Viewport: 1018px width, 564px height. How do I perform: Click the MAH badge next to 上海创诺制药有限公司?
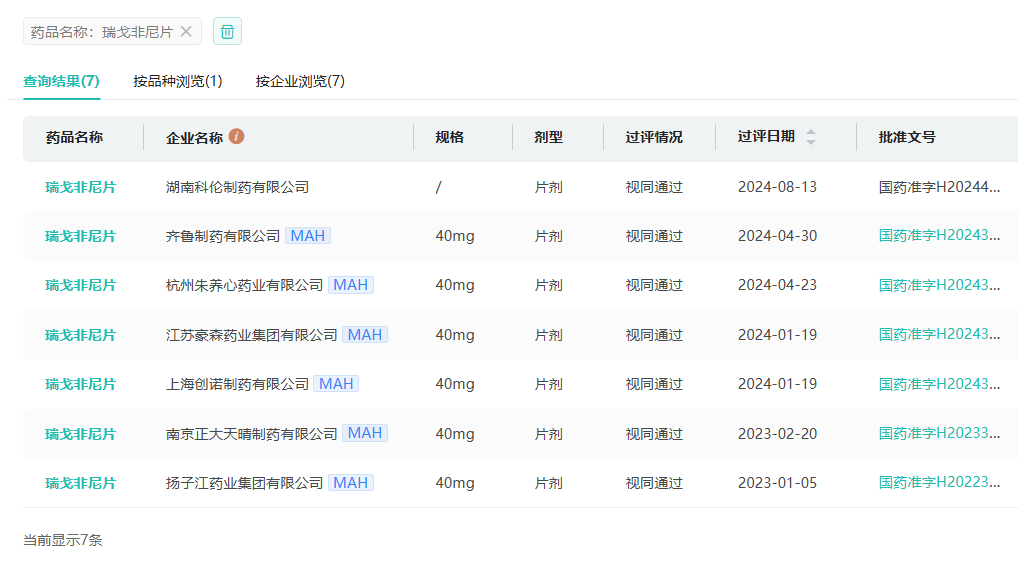pyautogui.click(x=336, y=384)
